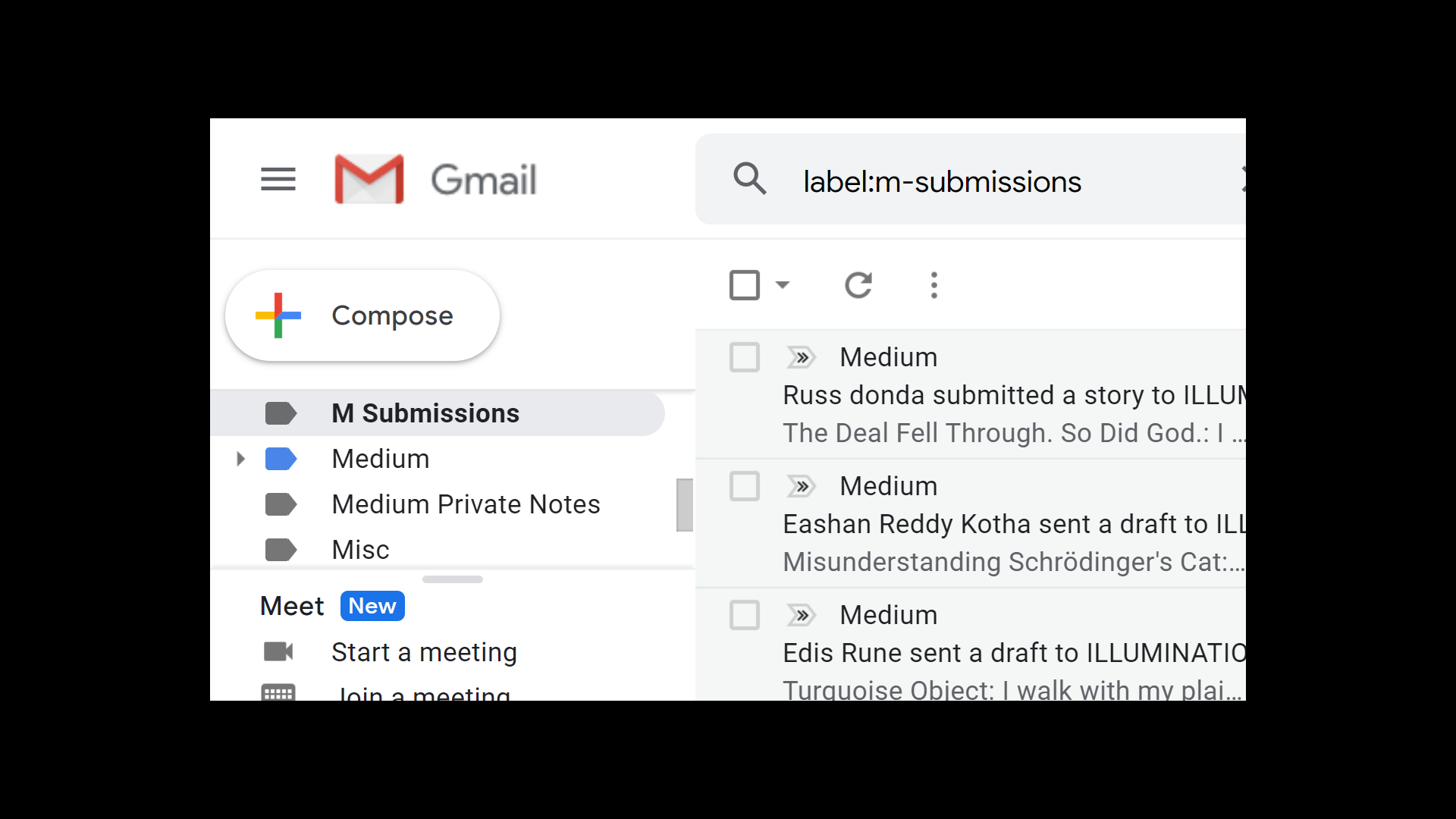Expand the Medium label in sidebar
The image size is (1456, 819).
tap(240, 459)
